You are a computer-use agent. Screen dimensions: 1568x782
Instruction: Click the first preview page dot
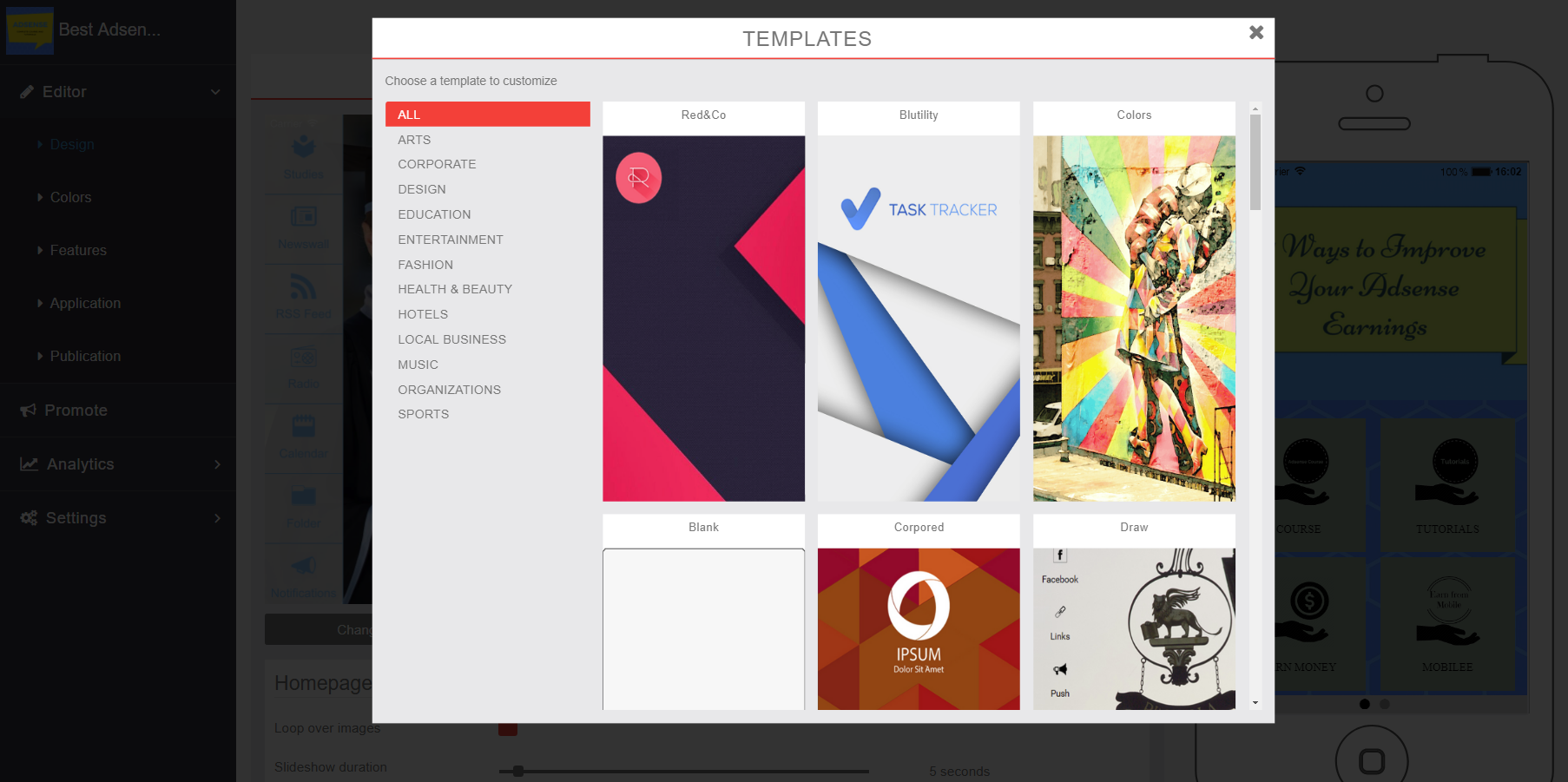(1365, 704)
